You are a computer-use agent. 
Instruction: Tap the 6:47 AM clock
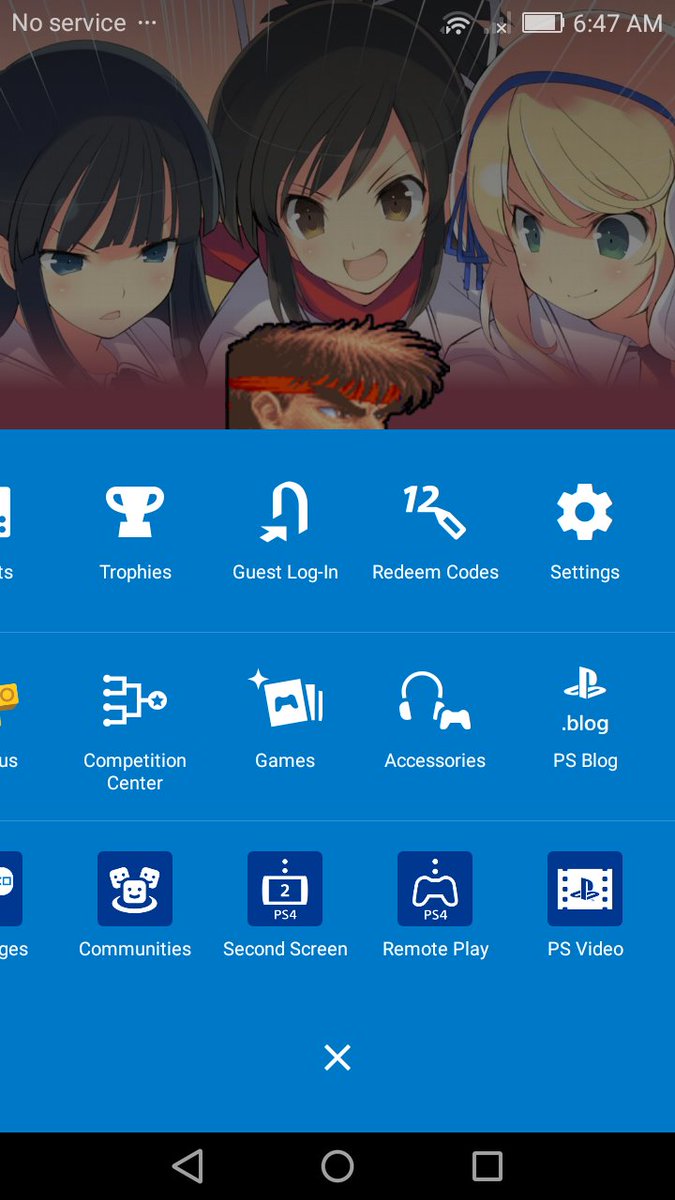(x=618, y=23)
